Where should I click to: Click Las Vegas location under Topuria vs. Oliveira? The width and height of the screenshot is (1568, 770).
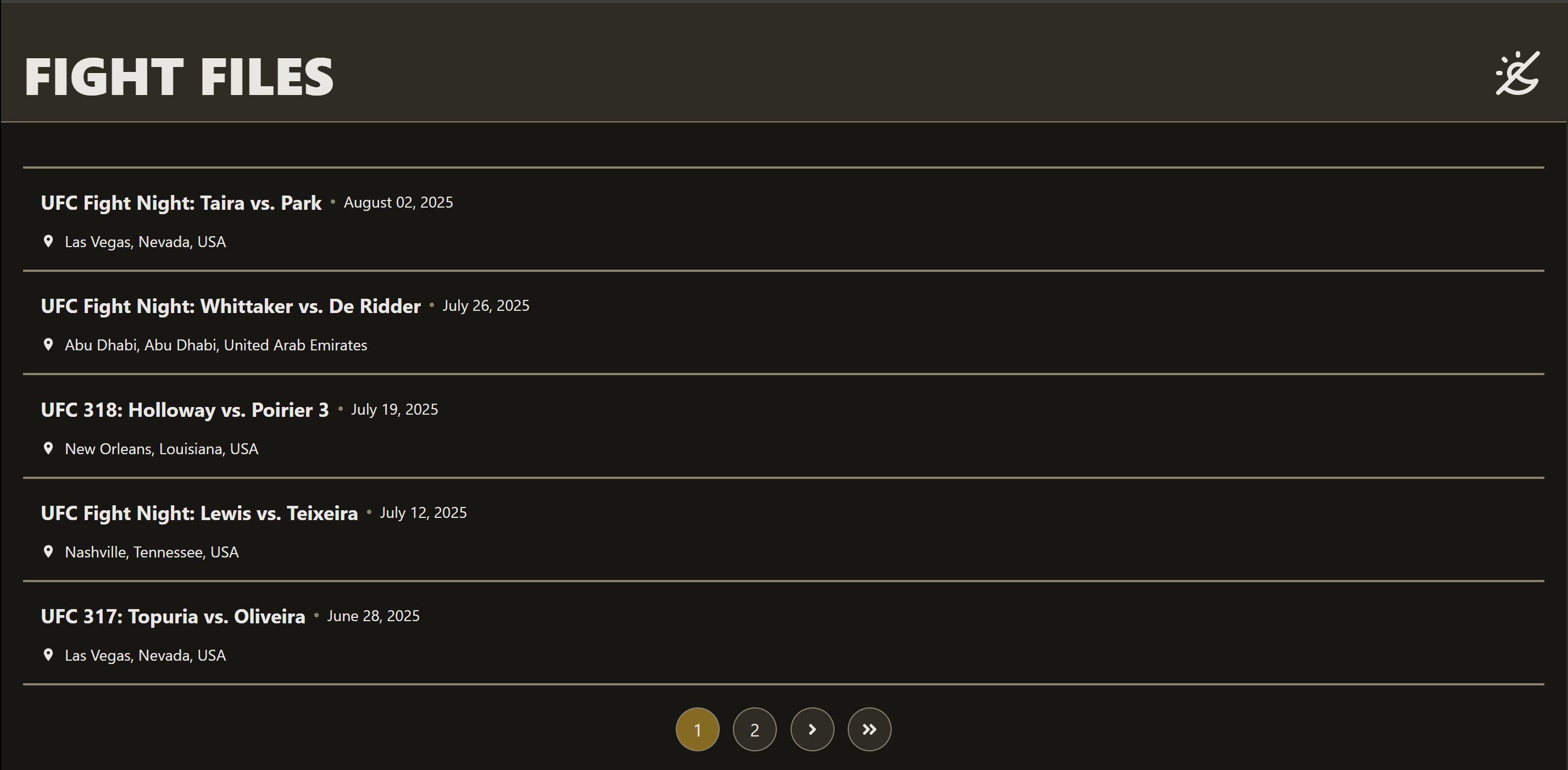(146, 656)
